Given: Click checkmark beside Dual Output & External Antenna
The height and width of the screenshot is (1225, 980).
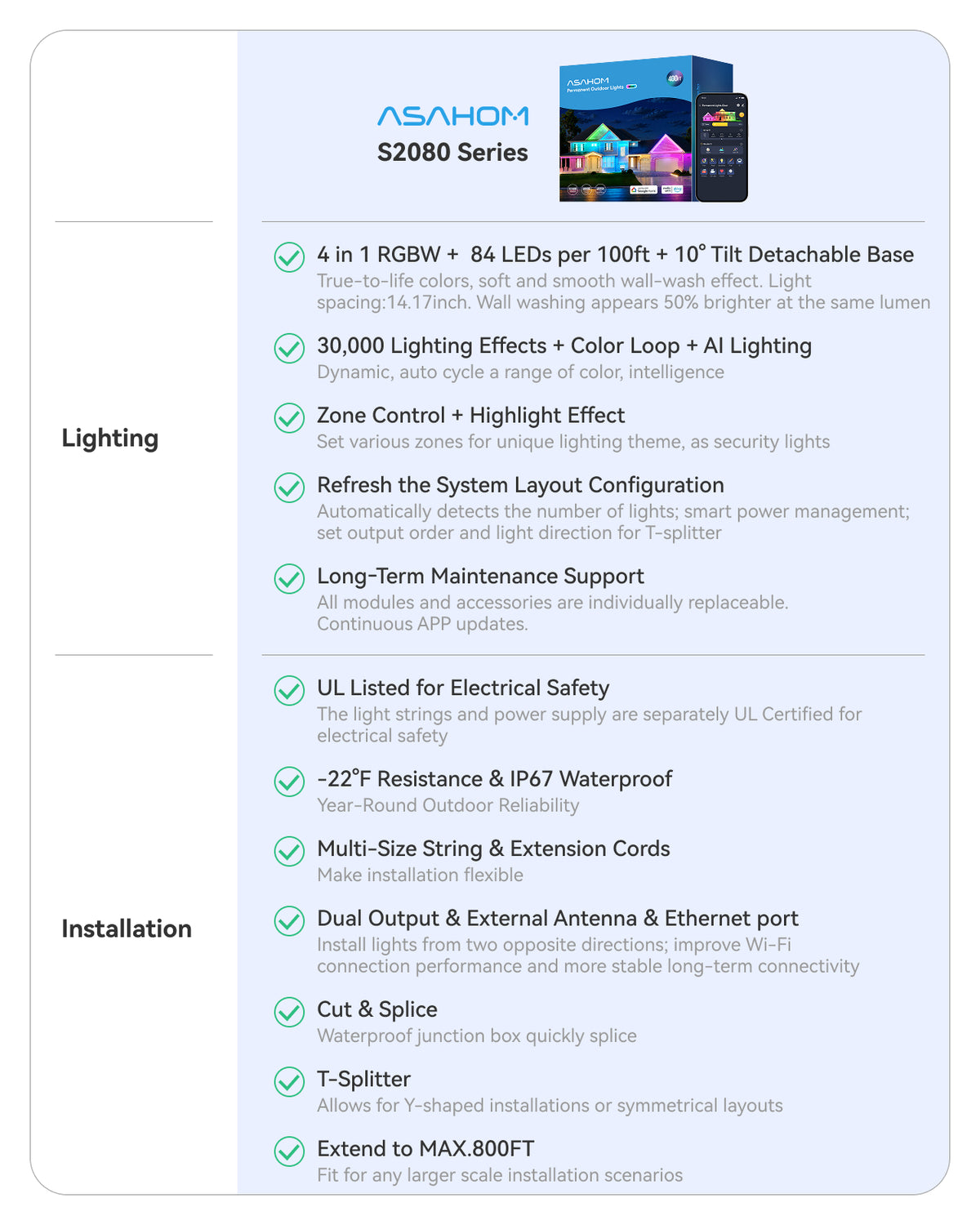Looking at the screenshot, I should click(289, 920).
